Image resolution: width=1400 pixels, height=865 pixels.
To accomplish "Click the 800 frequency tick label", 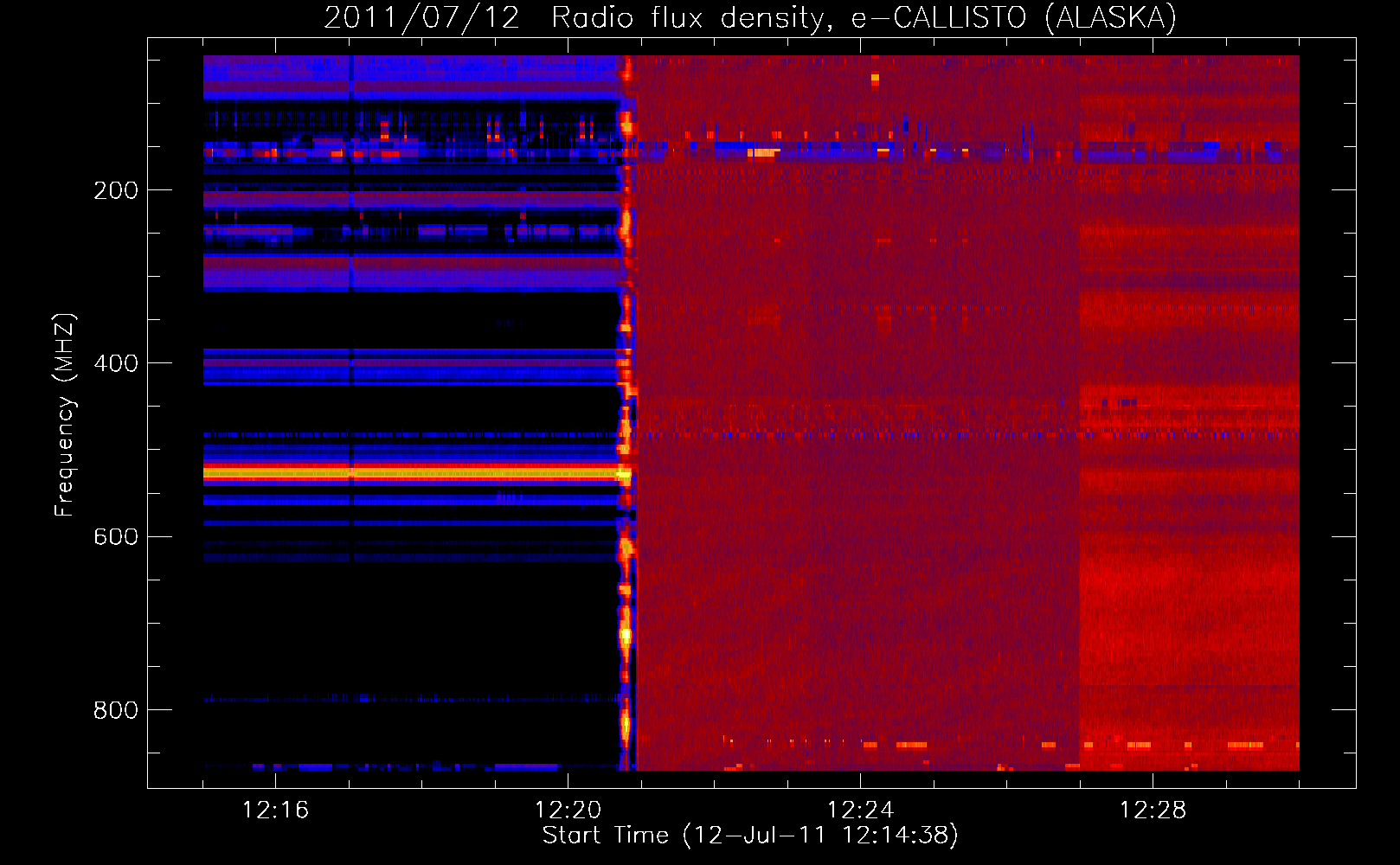I will click(x=116, y=710).
